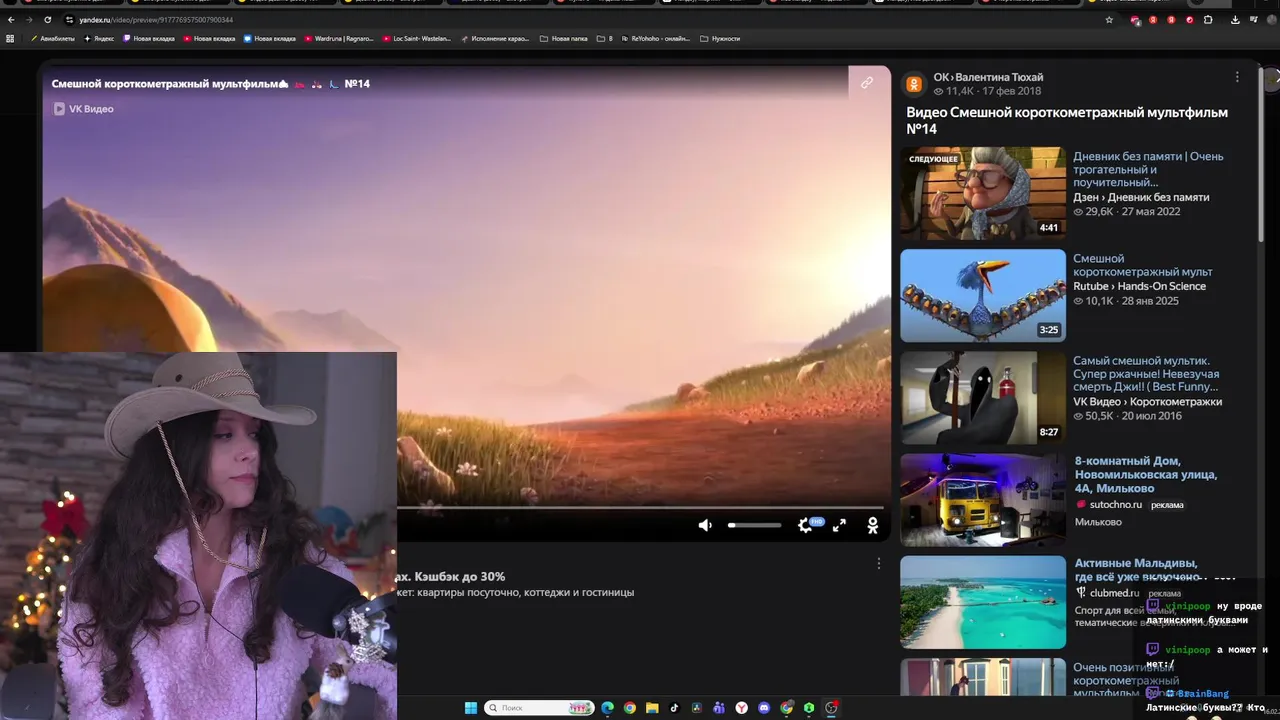Bookmark this page with star icon
The width and height of the screenshot is (1280, 720).
pos(1109,19)
